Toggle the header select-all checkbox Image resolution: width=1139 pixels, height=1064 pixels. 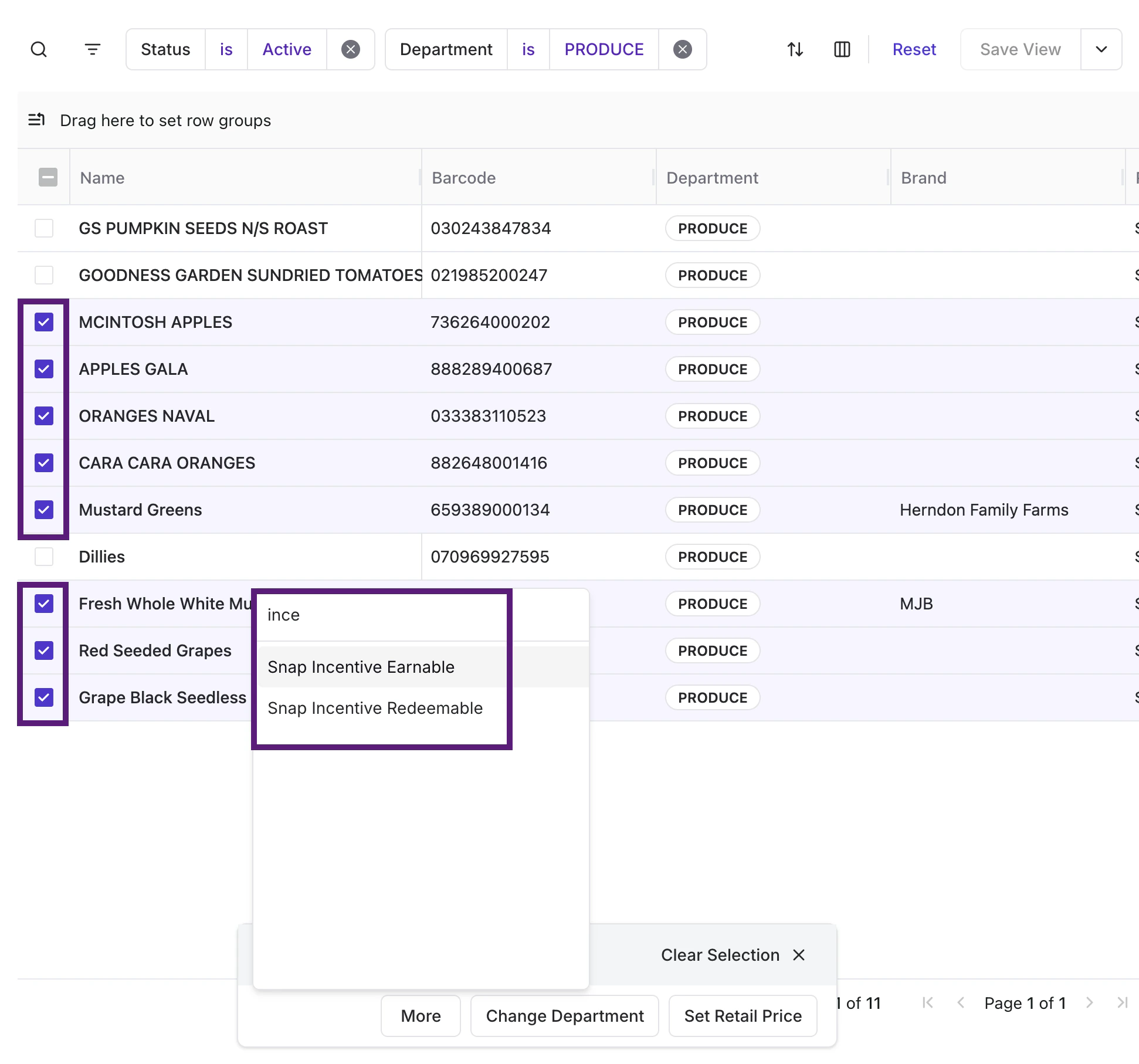(48, 177)
